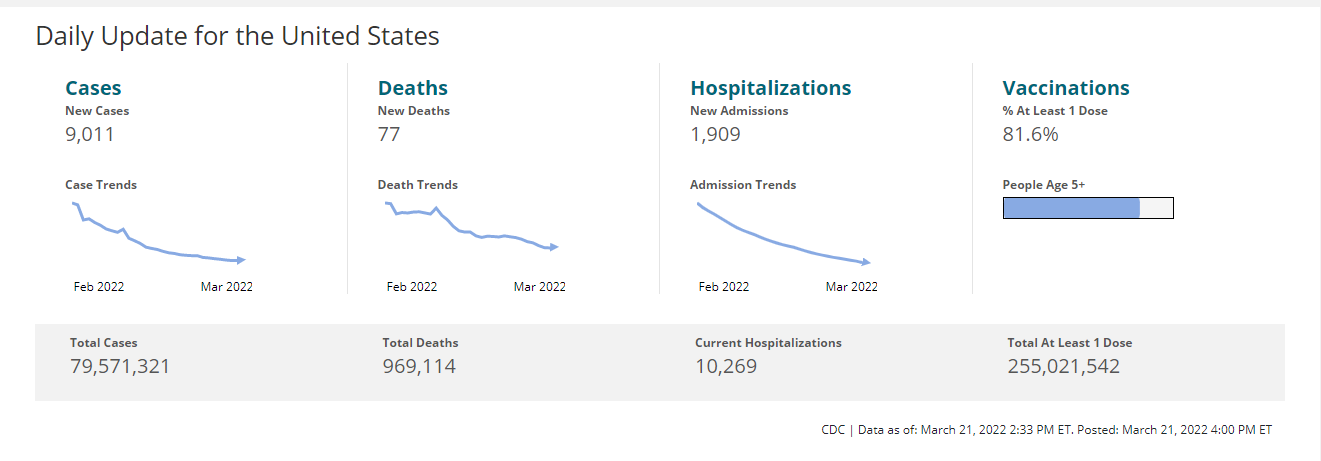The height and width of the screenshot is (461, 1321).
Task: Click the arrow tip of Admission Trends line
Action: point(866,262)
